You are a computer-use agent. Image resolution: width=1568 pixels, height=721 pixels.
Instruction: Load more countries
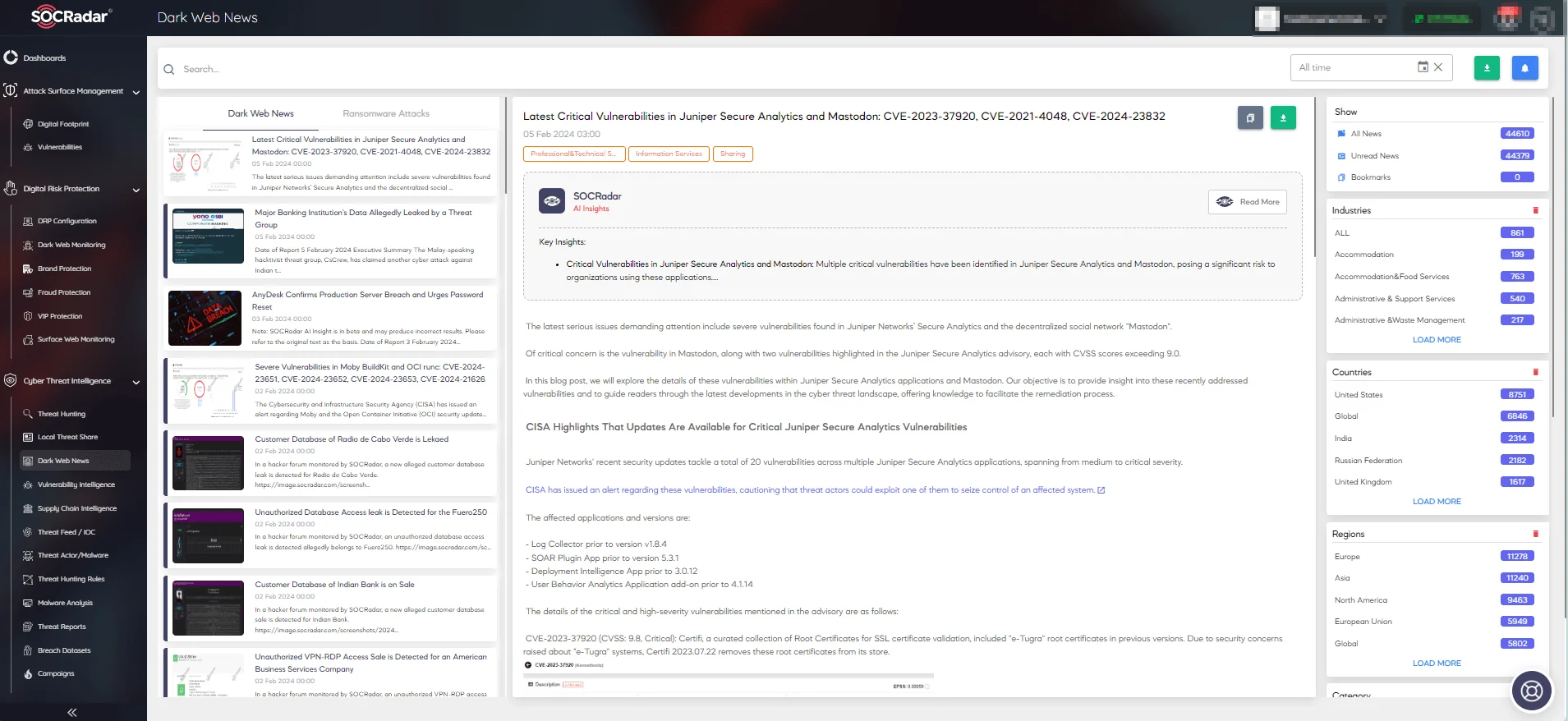point(1437,502)
